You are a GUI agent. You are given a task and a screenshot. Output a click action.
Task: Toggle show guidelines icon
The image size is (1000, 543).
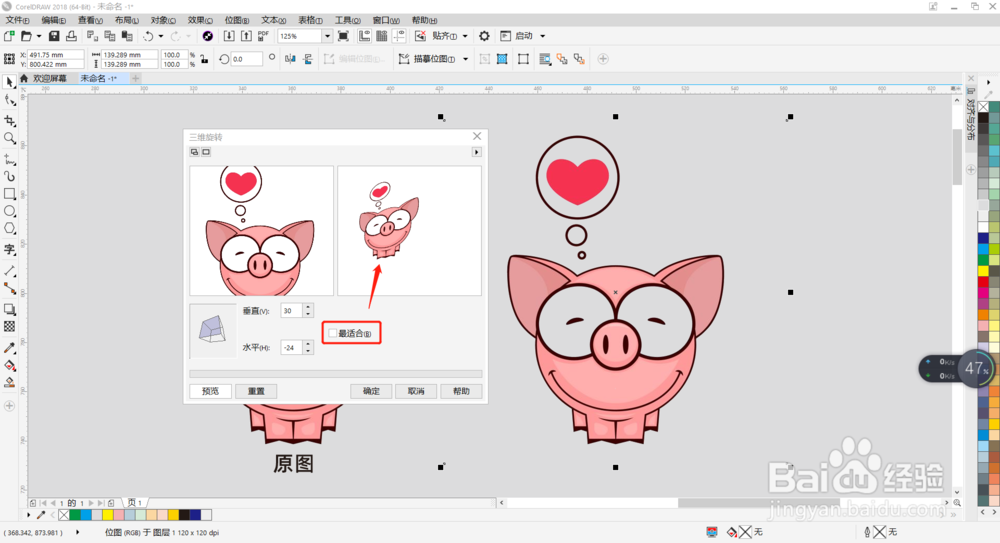pyautogui.click(x=399, y=36)
